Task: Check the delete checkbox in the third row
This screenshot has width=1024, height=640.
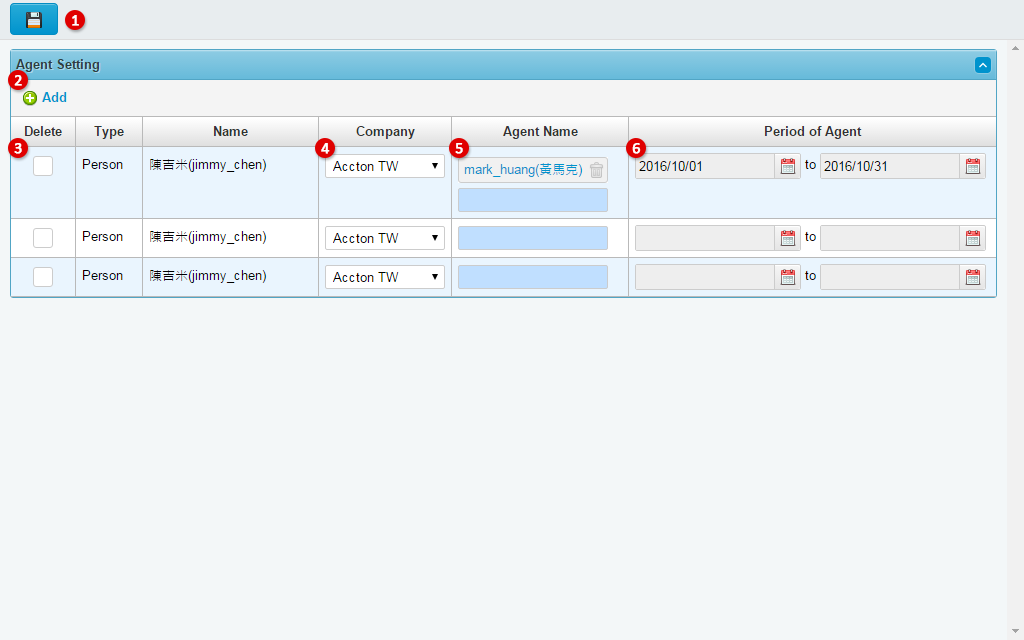Action: 42,276
